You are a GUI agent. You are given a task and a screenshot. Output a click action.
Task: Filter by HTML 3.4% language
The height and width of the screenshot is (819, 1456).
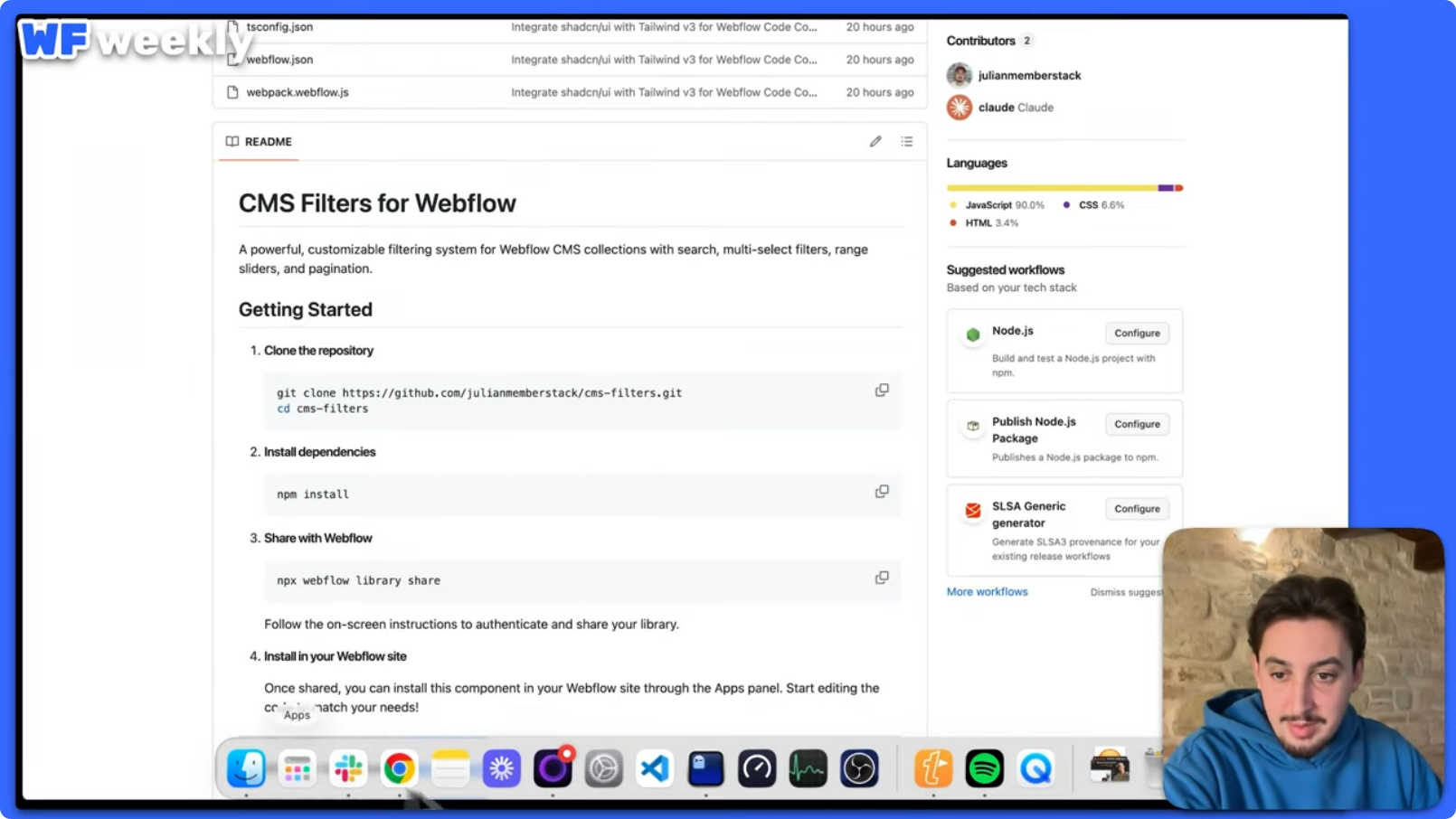pos(984,223)
